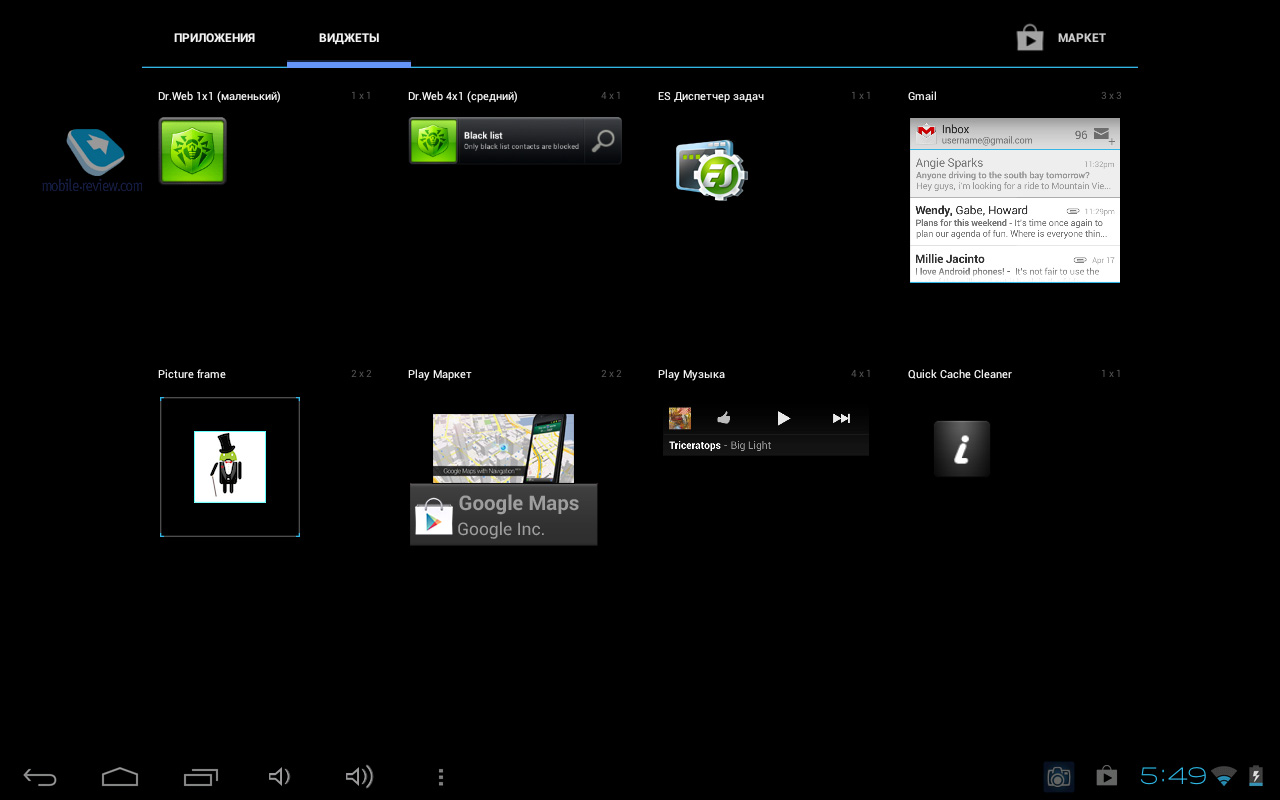The height and width of the screenshot is (800, 1280).
Task: Select the Picture frame widget preview
Action: [230, 467]
